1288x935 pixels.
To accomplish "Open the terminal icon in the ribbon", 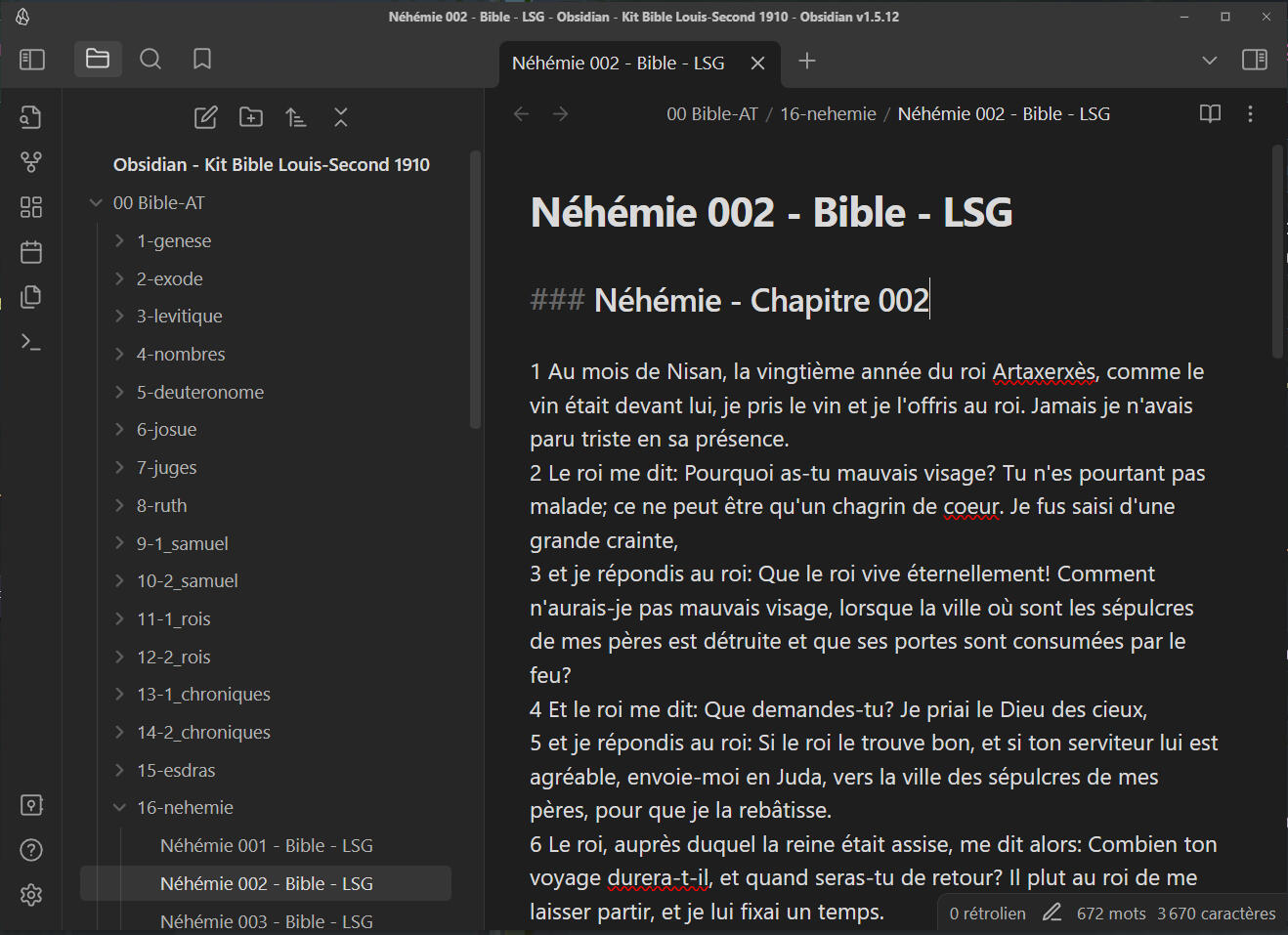I will pos(30,342).
